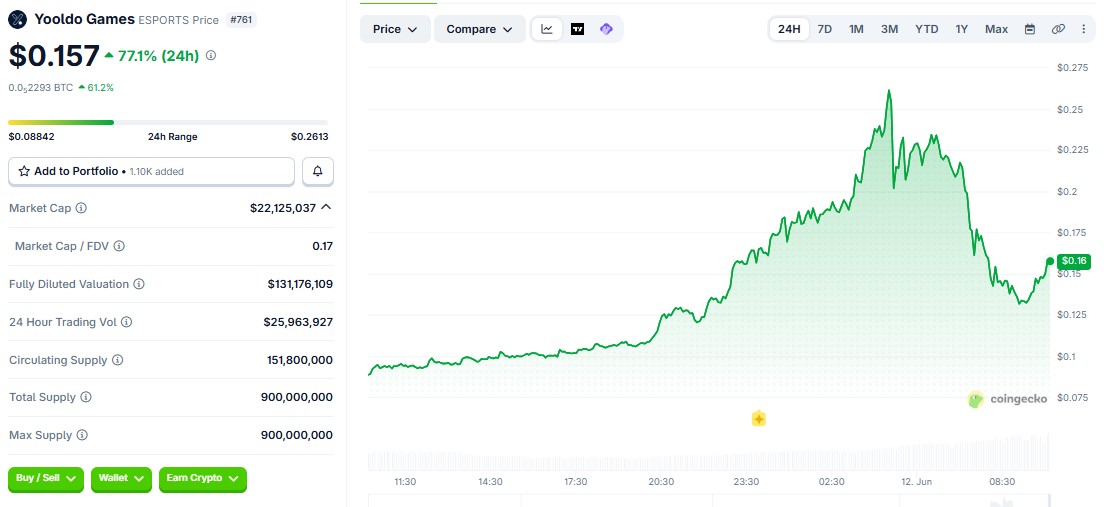Image resolution: width=1106 pixels, height=507 pixels.
Task: Click the Yooldo Games coin logo icon
Action: (17, 20)
